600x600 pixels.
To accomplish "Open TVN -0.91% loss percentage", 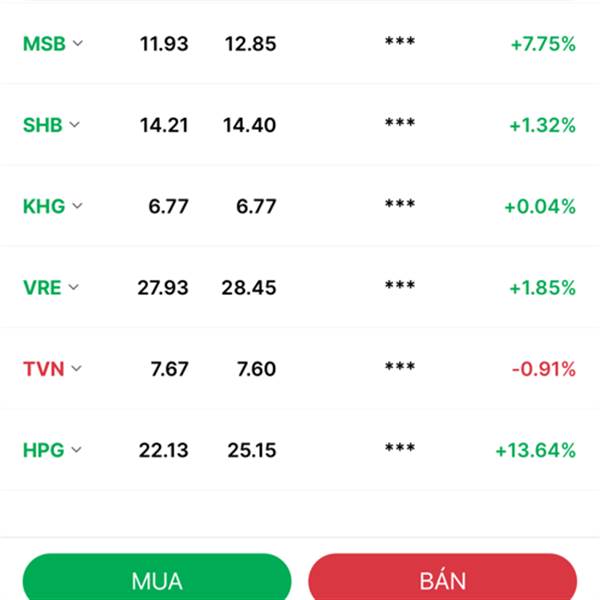I will [x=544, y=369].
